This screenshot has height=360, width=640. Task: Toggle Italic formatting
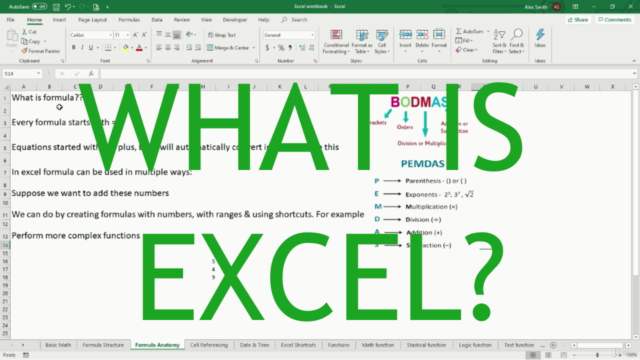coord(82,48)
